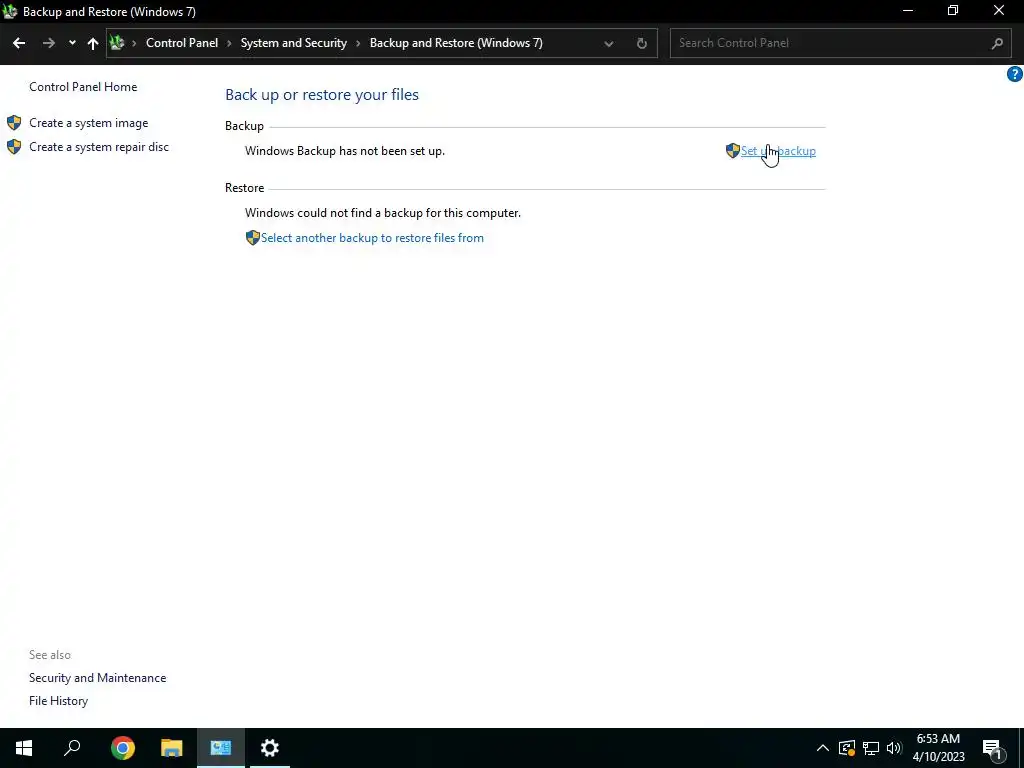Open Help via the blue question mark
This screenshot has height=768, width=1024.
point(1014,74)
